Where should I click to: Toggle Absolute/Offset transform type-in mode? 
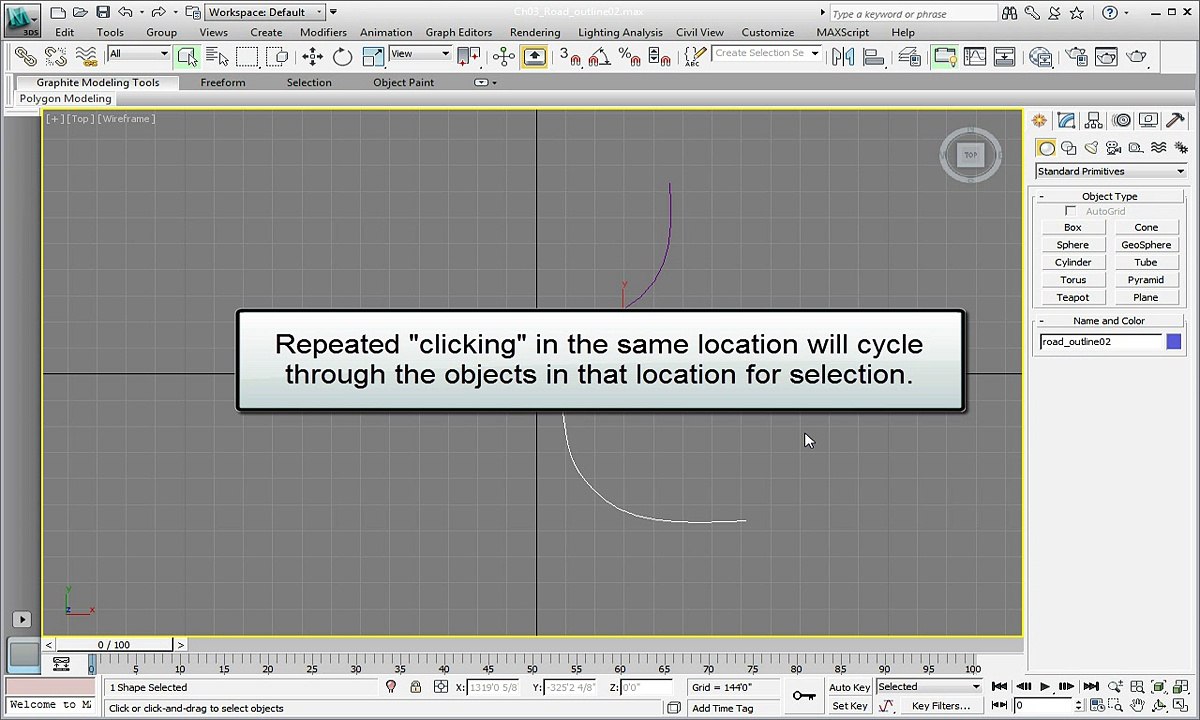441,687
